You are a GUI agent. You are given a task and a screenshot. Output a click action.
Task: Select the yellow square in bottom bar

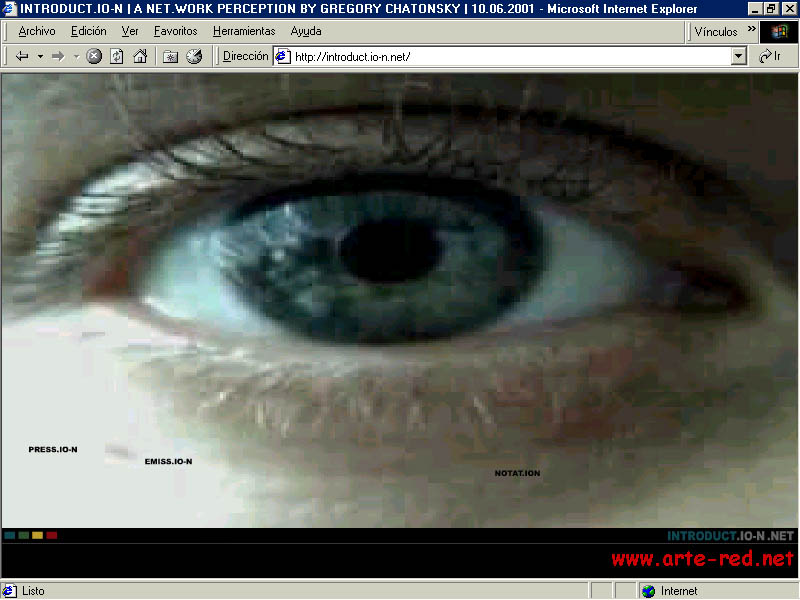(x=38, y=535)
